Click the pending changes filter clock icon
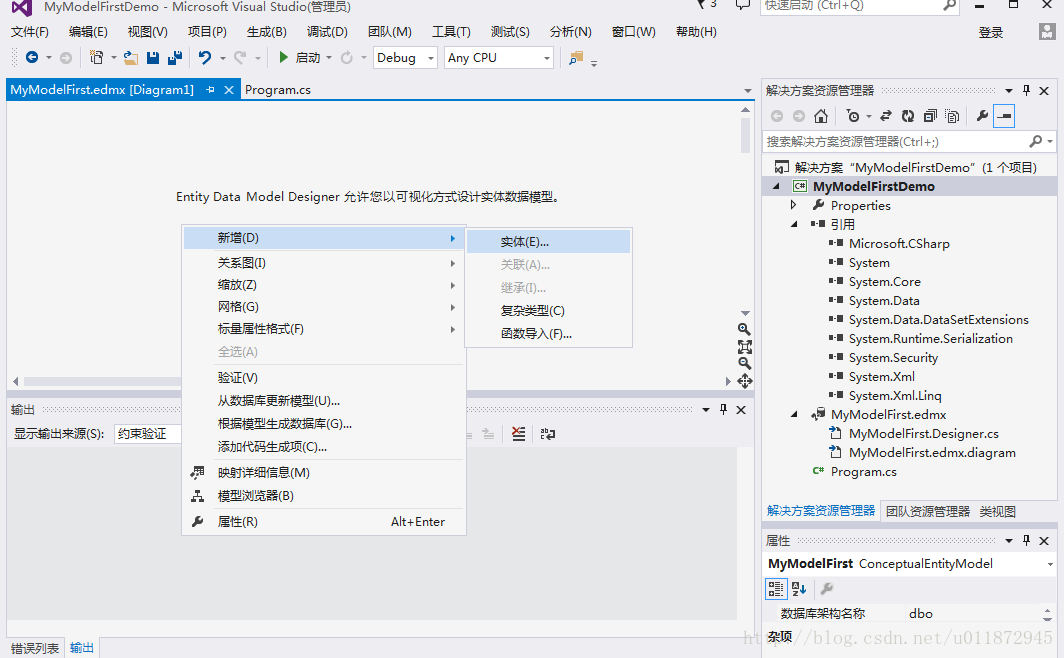1064x658 pixels. [x=853, y=116]
